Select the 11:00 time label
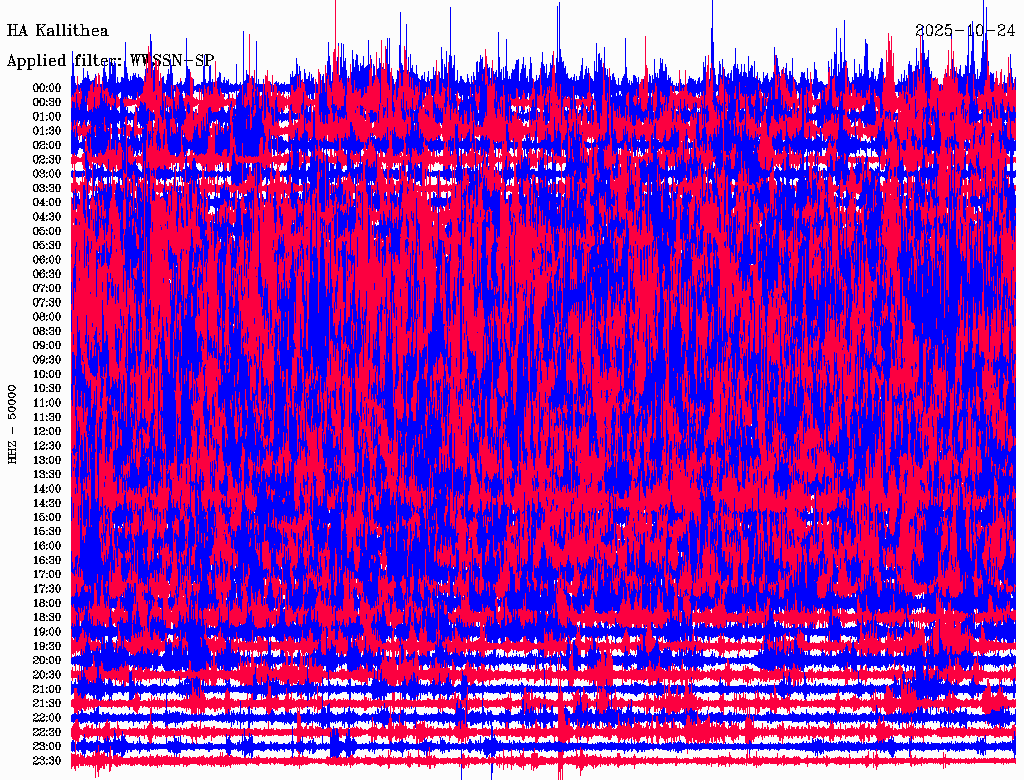1024x780 pixels. [47, 403]
